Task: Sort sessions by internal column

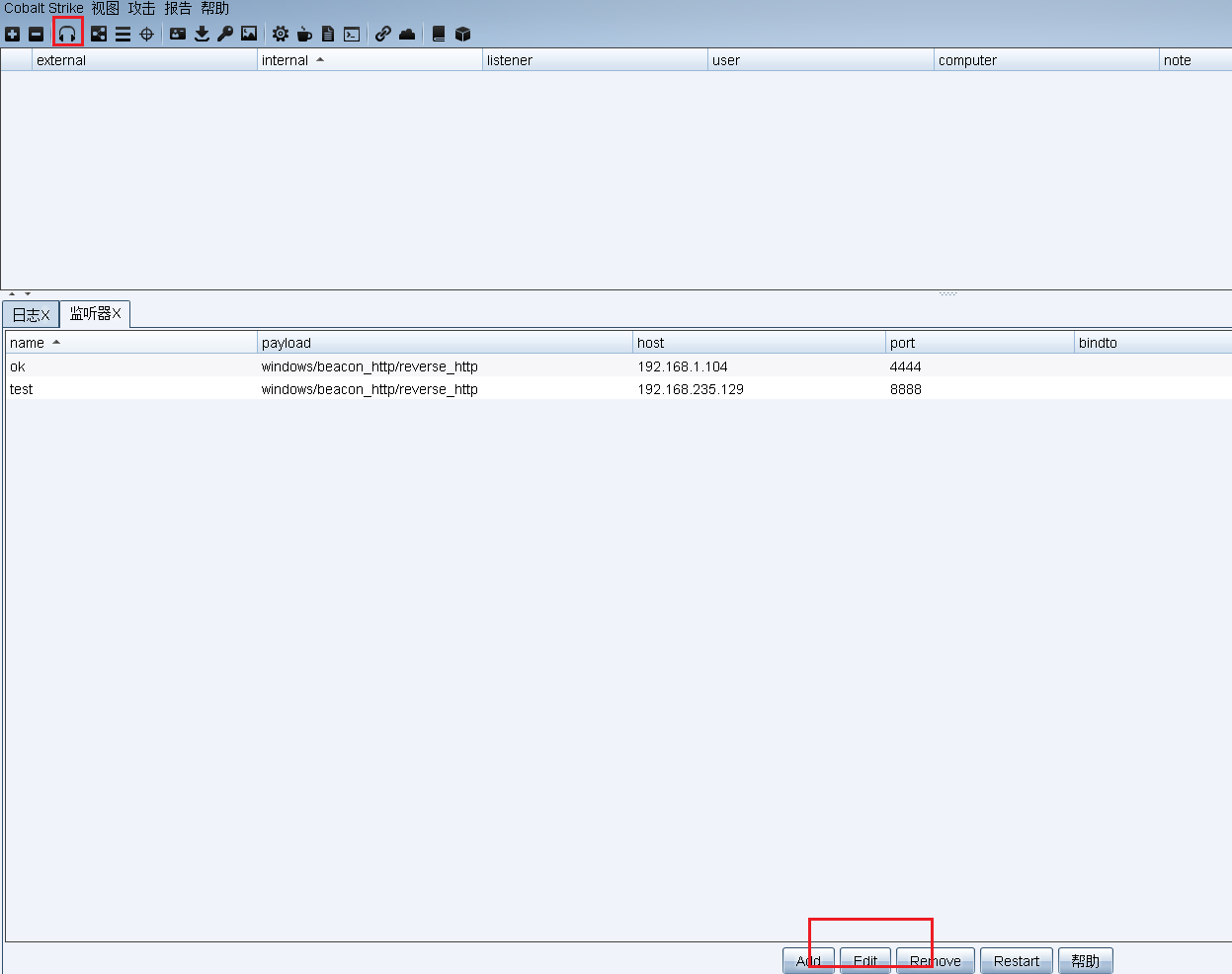Action: click(370, 60)
